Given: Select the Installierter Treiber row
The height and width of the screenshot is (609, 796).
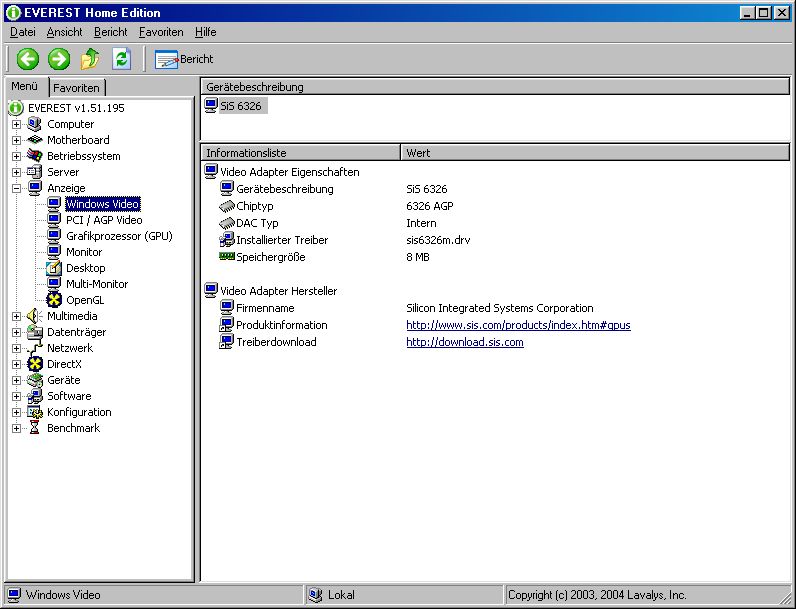Looking at the screenshot, I should [495, 240].
